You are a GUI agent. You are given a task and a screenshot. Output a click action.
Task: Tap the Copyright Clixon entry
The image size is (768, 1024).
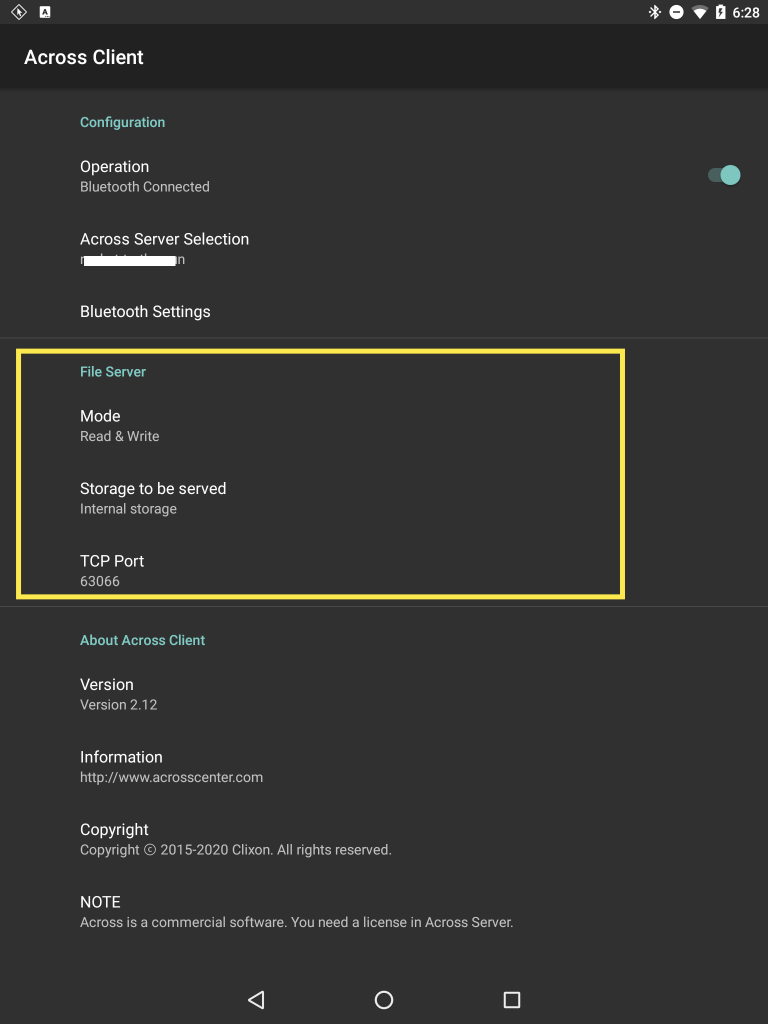[384, 839]
